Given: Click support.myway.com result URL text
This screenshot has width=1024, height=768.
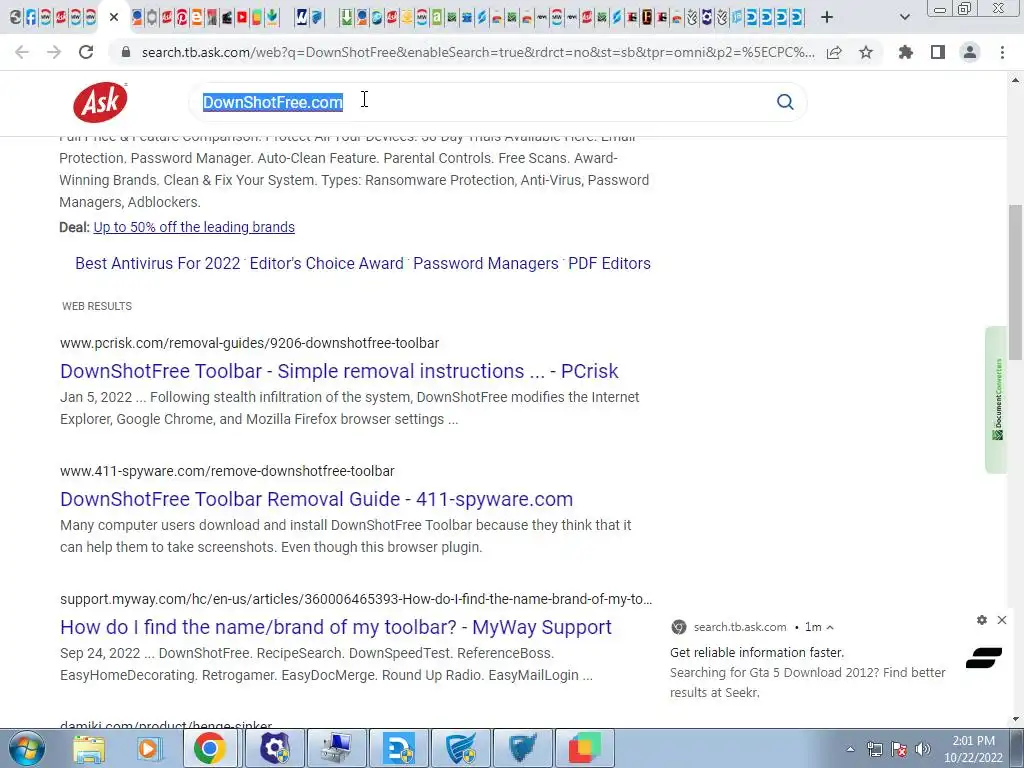Looking at the screenshot, I should click(356, 599).
